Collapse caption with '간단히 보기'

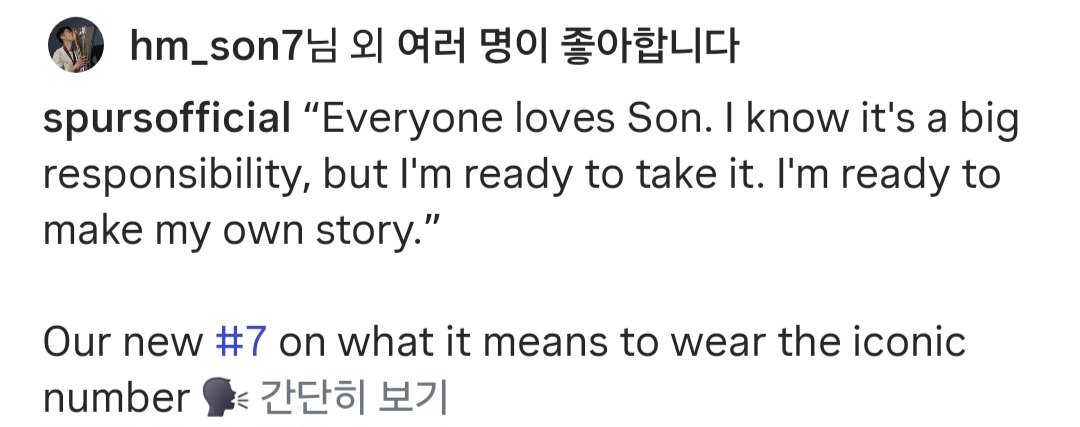(354, 397)
